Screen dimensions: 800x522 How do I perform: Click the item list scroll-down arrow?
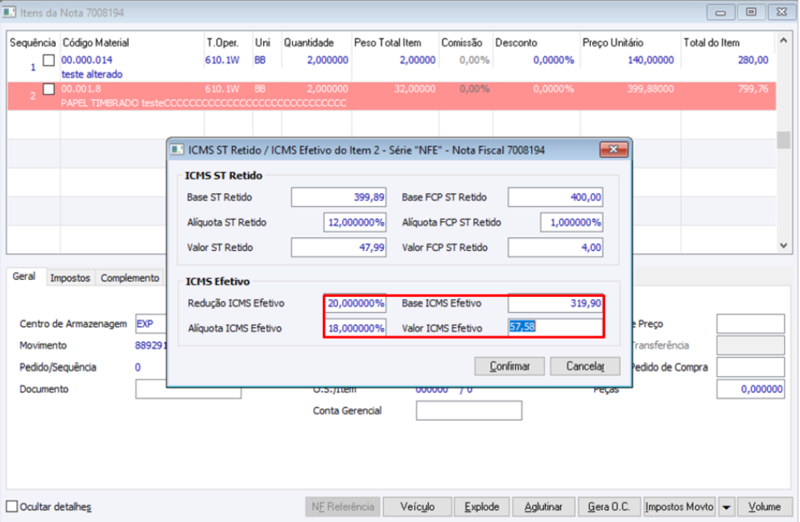[x=783, y=245]
